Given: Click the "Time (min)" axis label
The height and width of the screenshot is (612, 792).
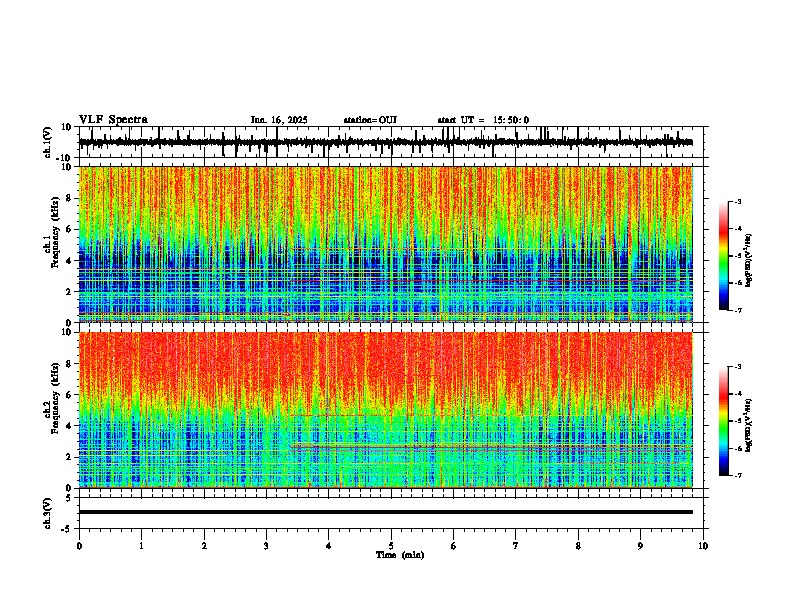Looking at the screenshot, I should click(400, 555).
